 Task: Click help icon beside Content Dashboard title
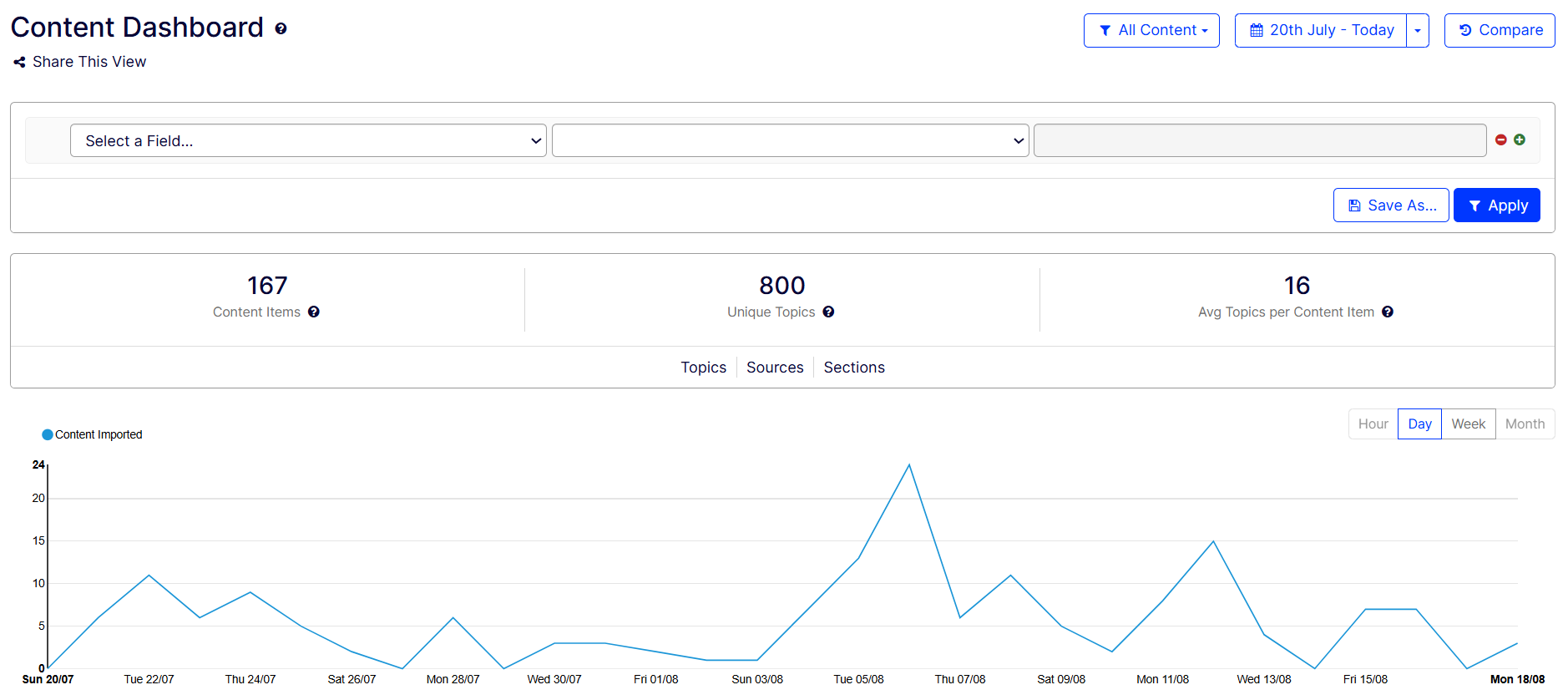click(281, 28)
